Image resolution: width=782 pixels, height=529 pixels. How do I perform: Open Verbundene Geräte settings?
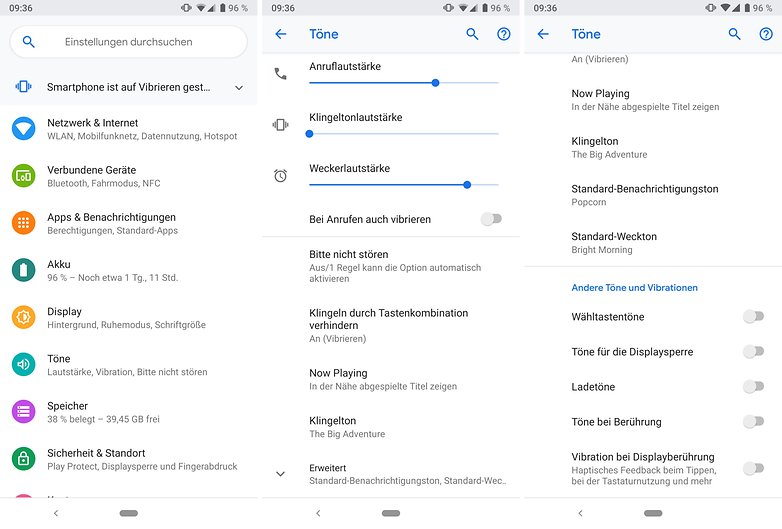(129, 176)
